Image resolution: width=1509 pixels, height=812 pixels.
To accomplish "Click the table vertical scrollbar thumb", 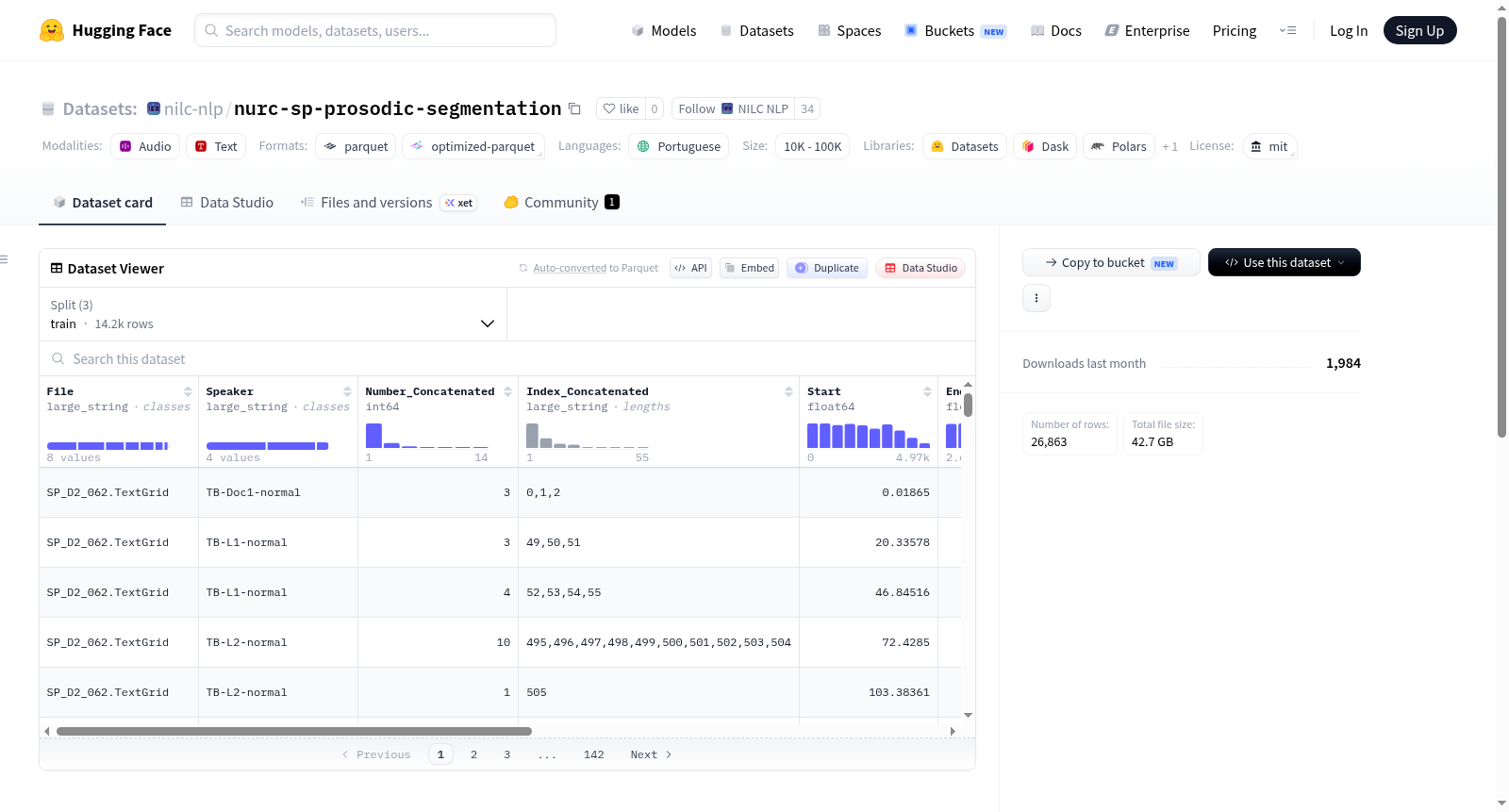I will pos(968,405).
